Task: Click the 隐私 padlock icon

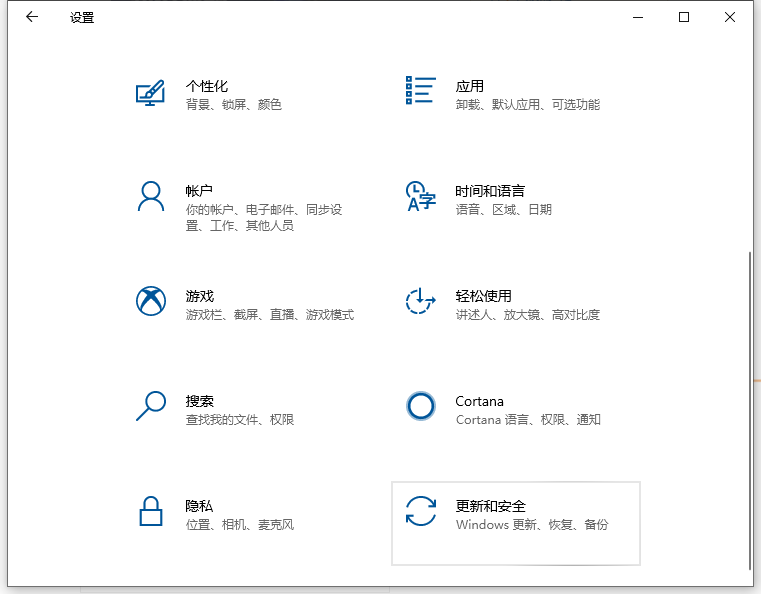Action: pyautogui.click(x=150, y=511)
